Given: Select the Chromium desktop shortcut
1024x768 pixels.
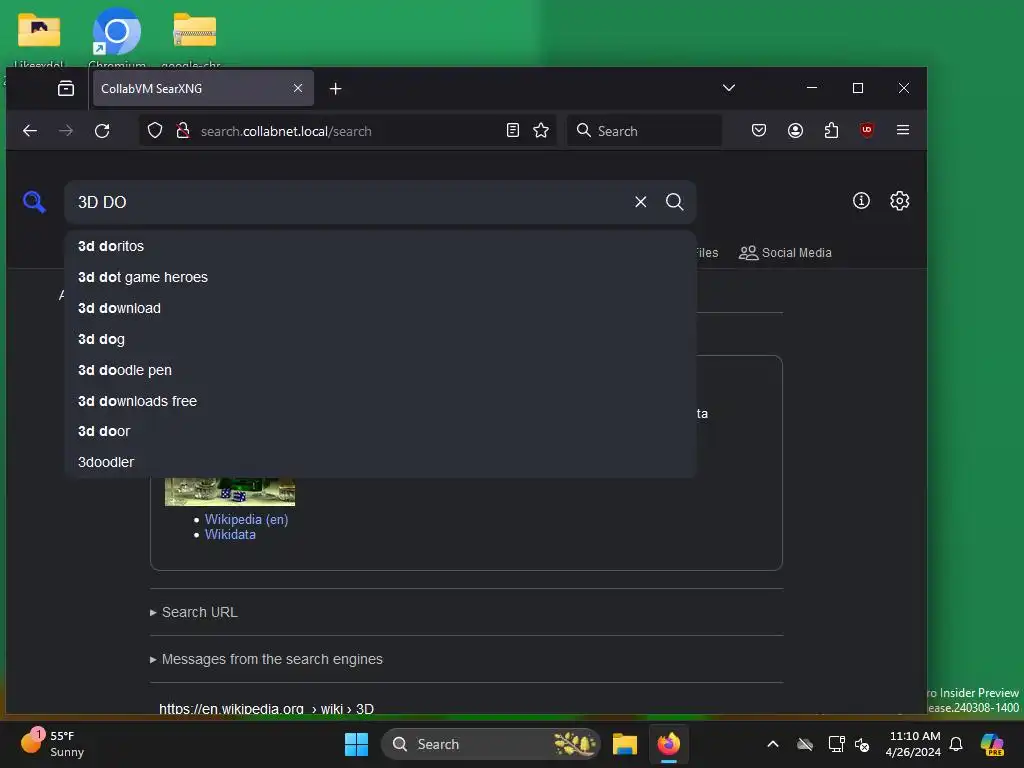Looking at the screenshot, I should point(117,36).
